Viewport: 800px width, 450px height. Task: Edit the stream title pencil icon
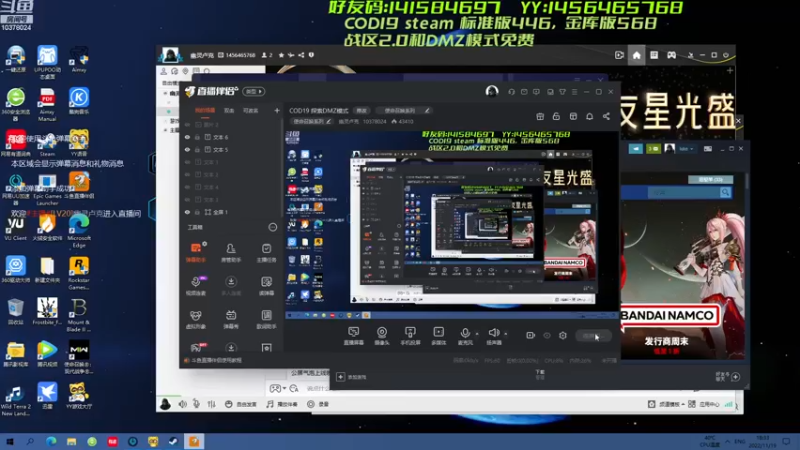pos(427,110)
